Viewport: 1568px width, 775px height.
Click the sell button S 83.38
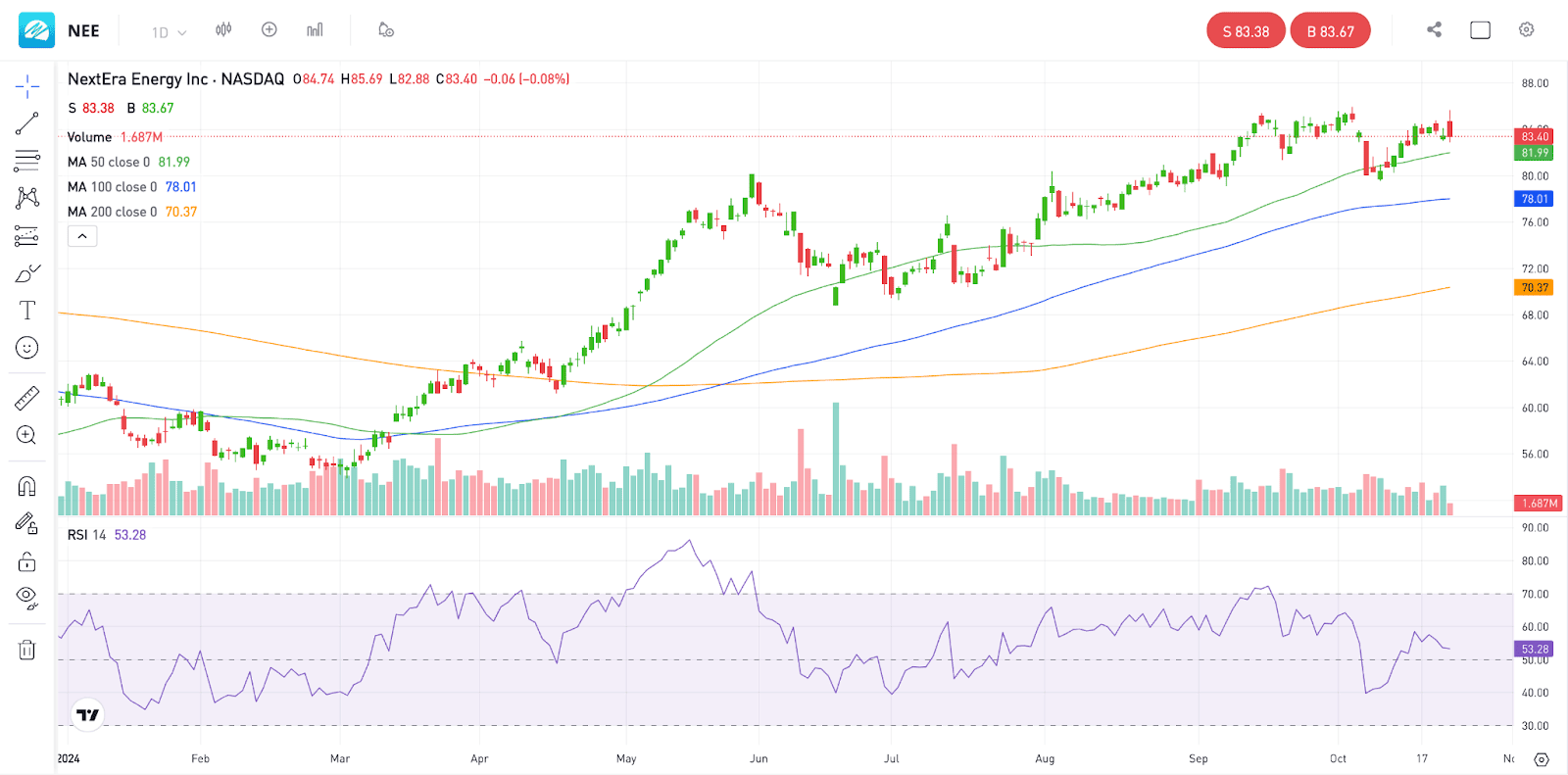click(x=1246, y=31)
